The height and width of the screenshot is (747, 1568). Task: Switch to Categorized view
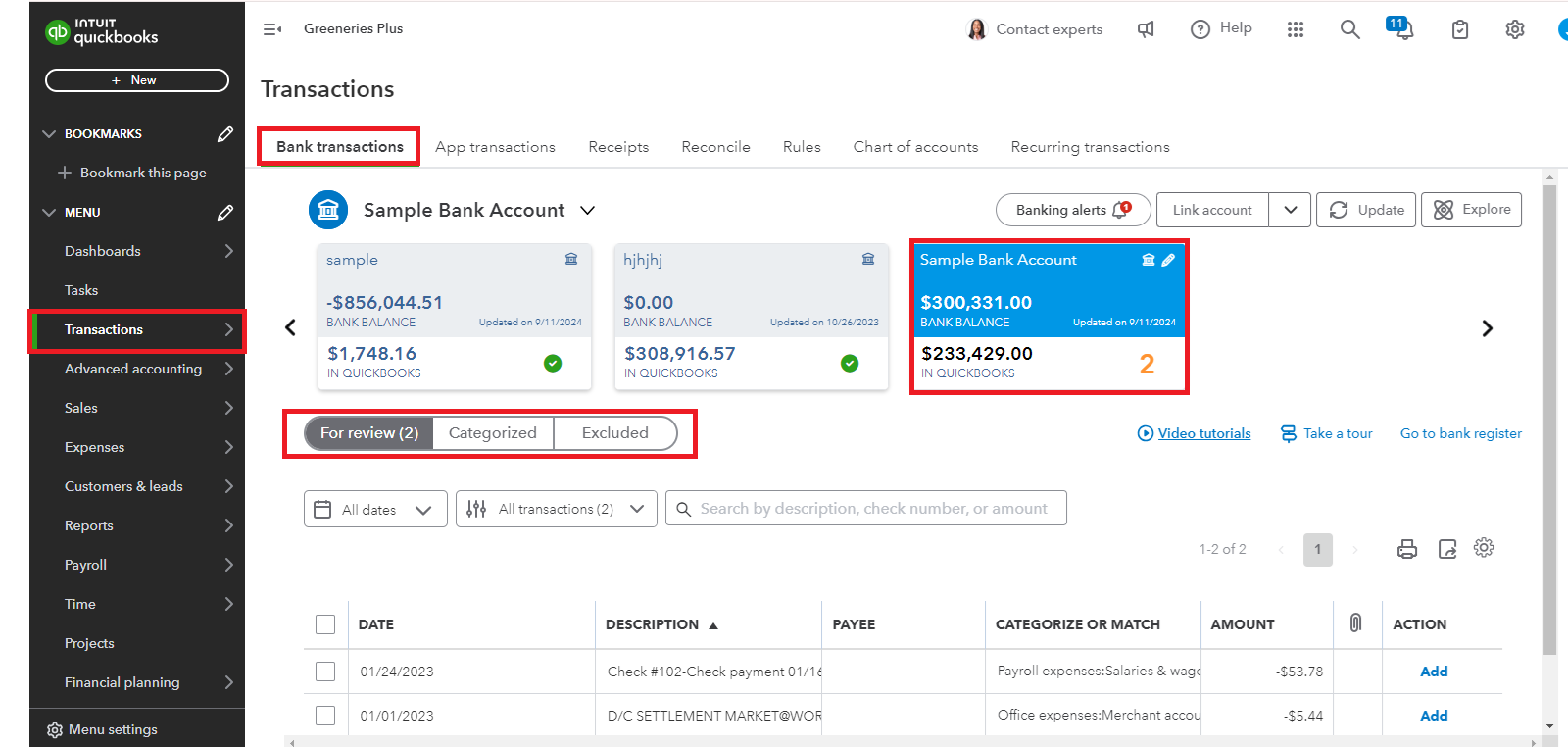click(493, 433)
